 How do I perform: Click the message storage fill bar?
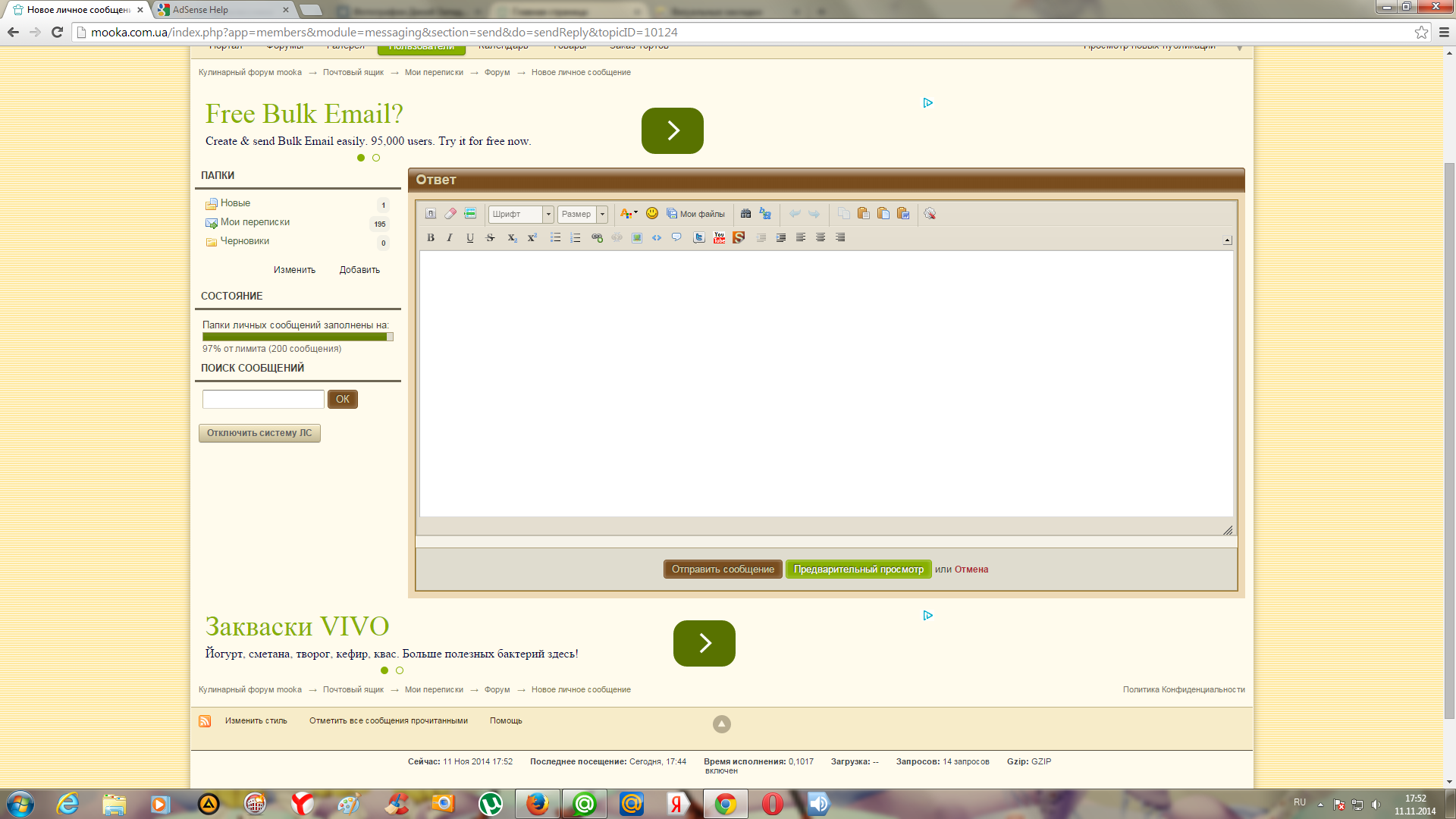pos(297,337)
